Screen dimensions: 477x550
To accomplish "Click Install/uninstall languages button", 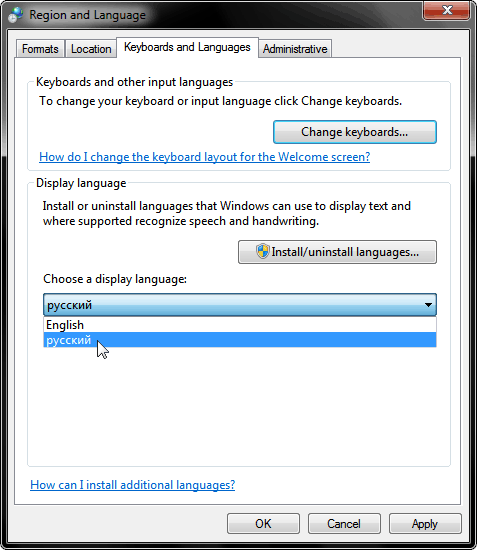I will pyautogui.click(x=337, y=252).
